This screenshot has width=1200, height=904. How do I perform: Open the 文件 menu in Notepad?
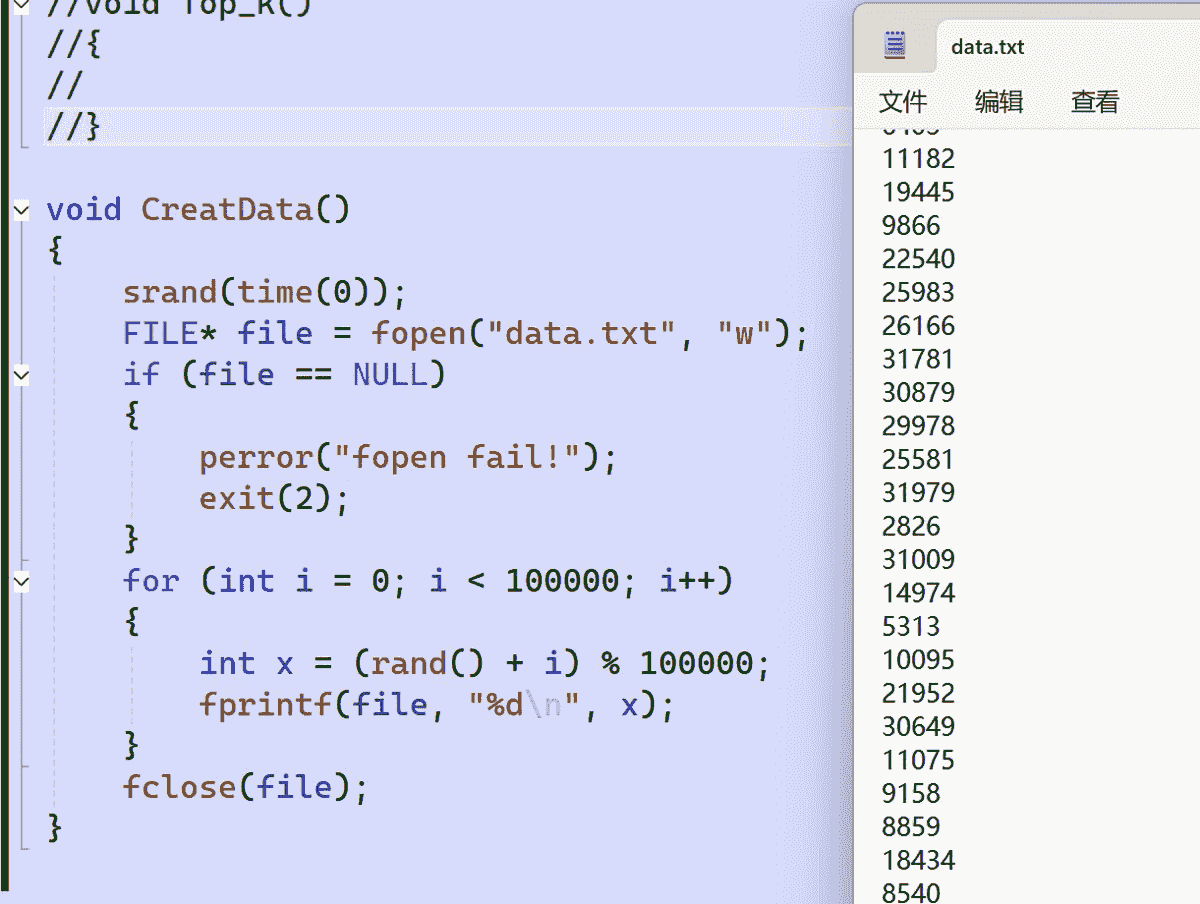click(x=903, y=101)
